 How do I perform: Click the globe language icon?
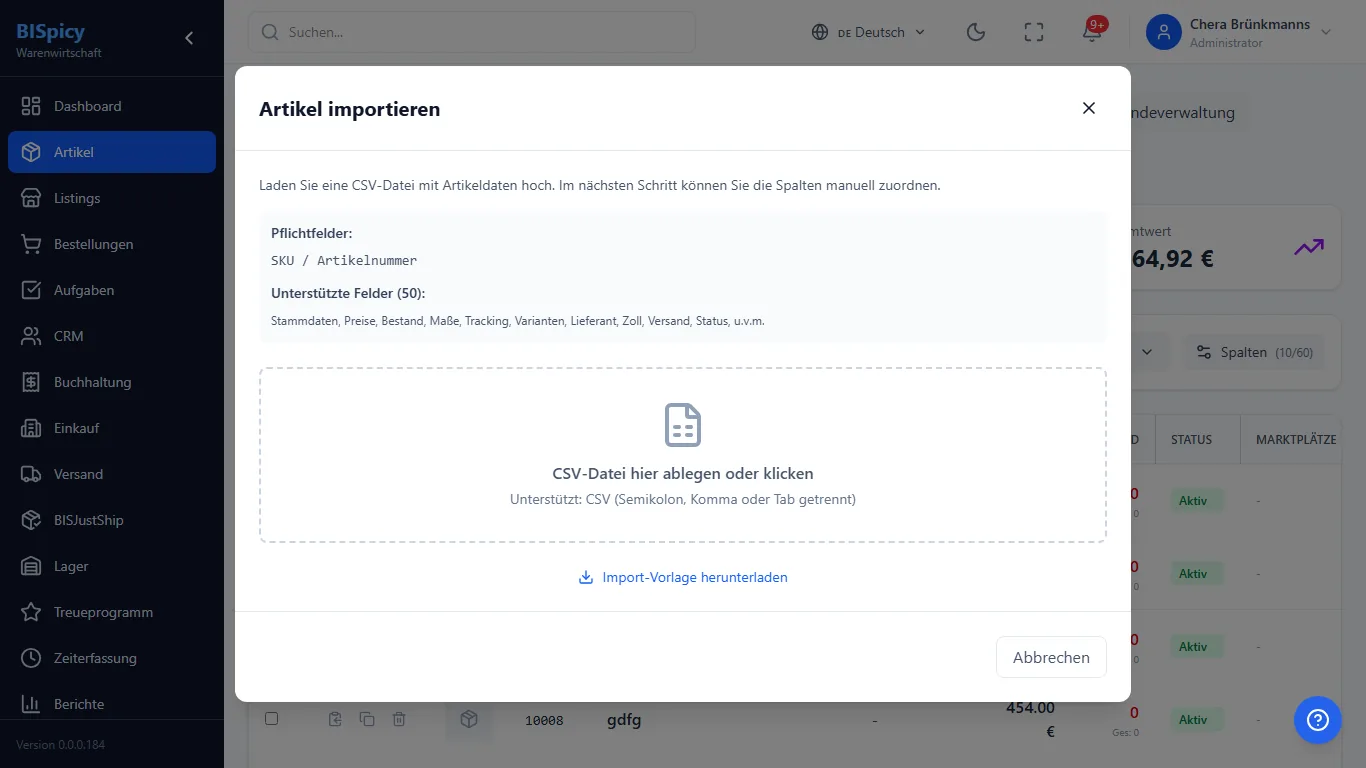click(x=820, y=32)
